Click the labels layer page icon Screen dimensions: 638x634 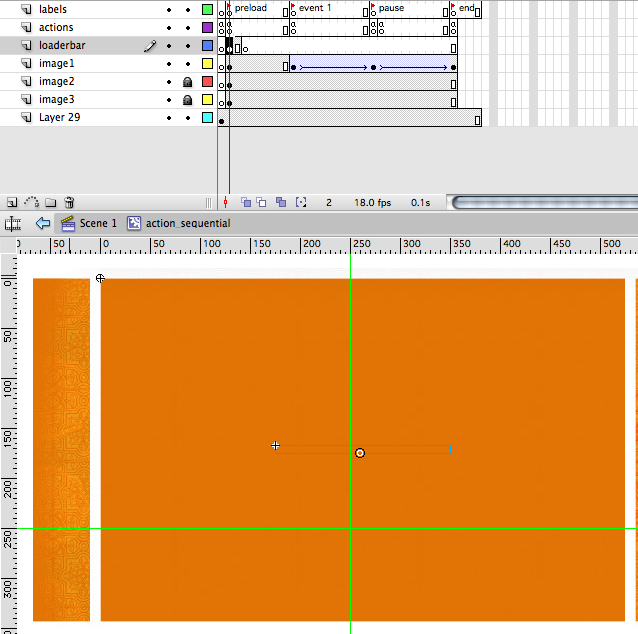26,9
